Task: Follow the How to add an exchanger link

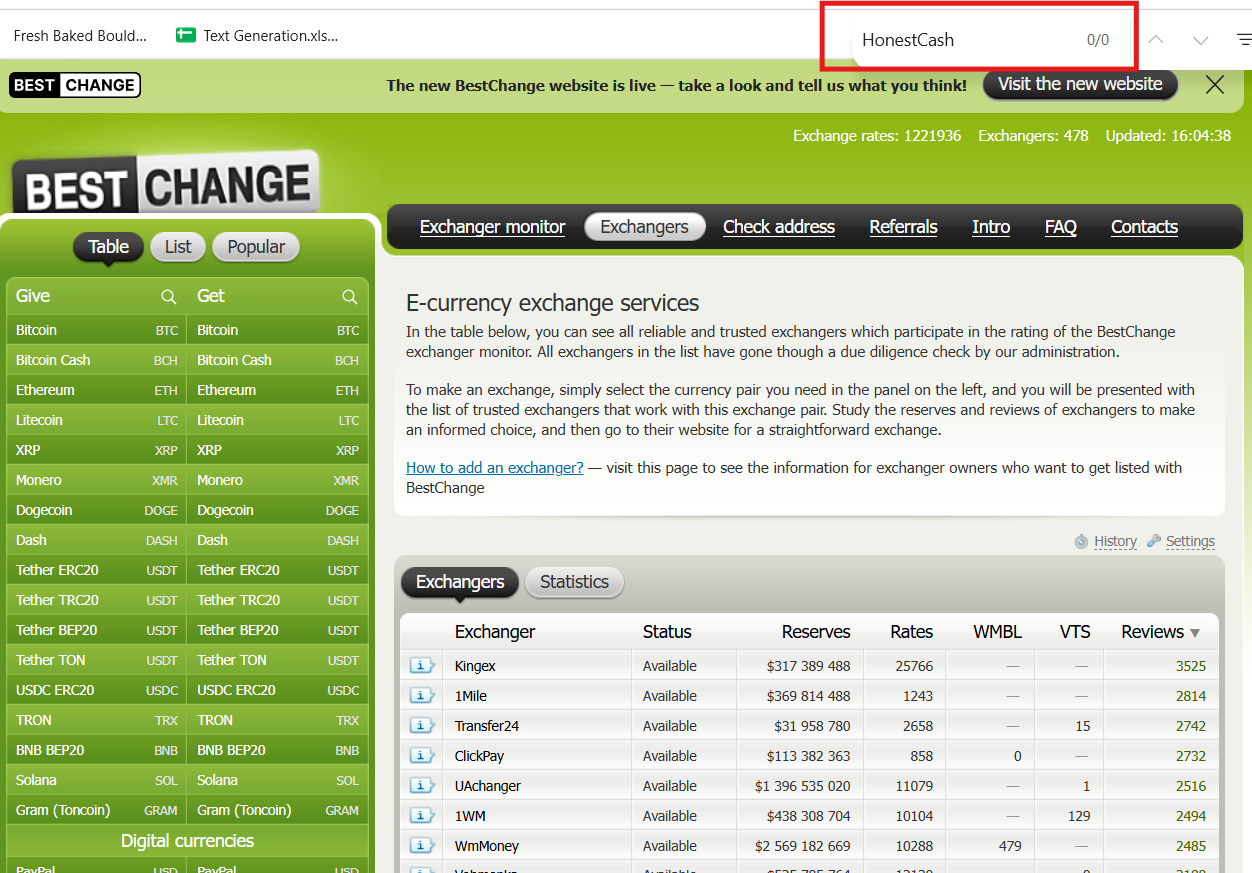Action: coord(495,468)
